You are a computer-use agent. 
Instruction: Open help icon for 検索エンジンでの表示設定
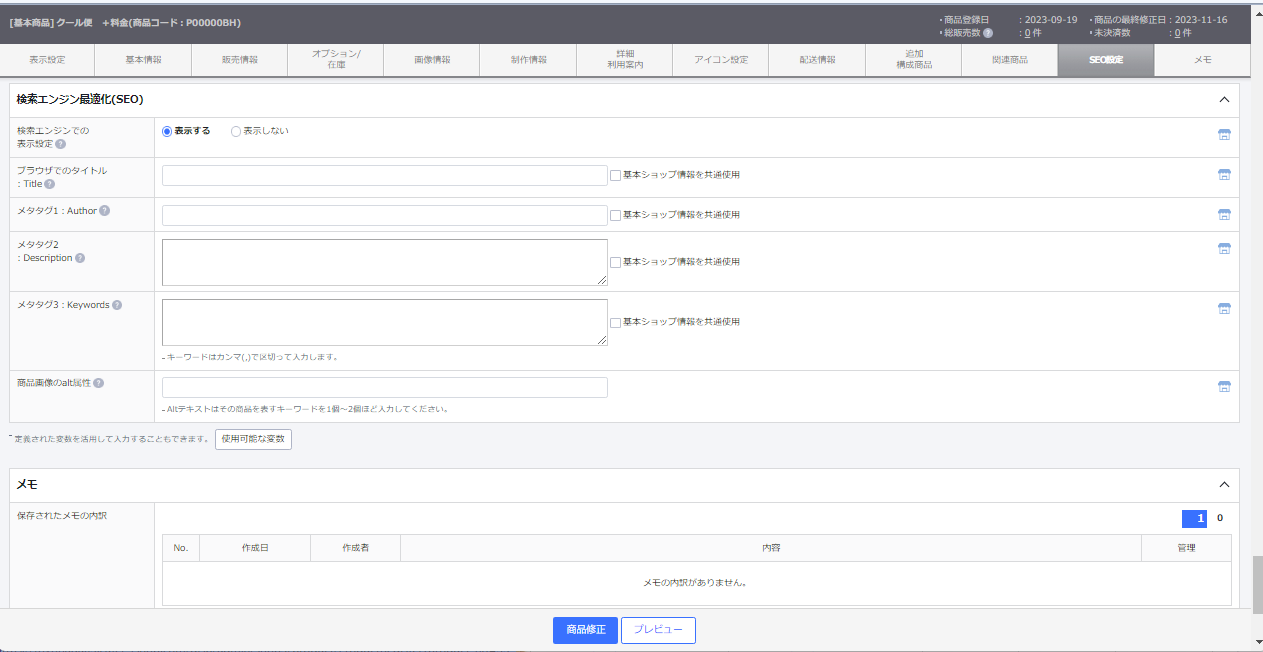coord(61,144)
